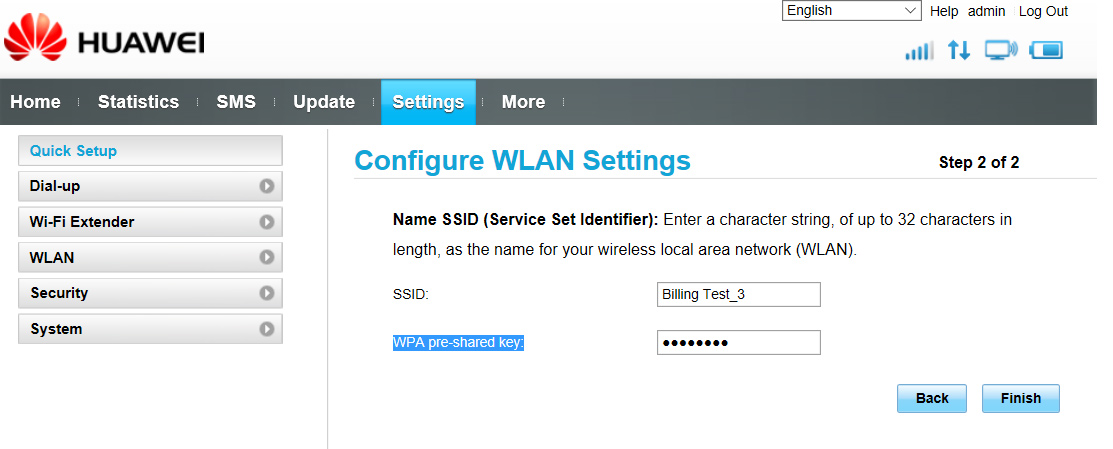
Task: Click the signal strength bars icon
Action: pos(919,50)
